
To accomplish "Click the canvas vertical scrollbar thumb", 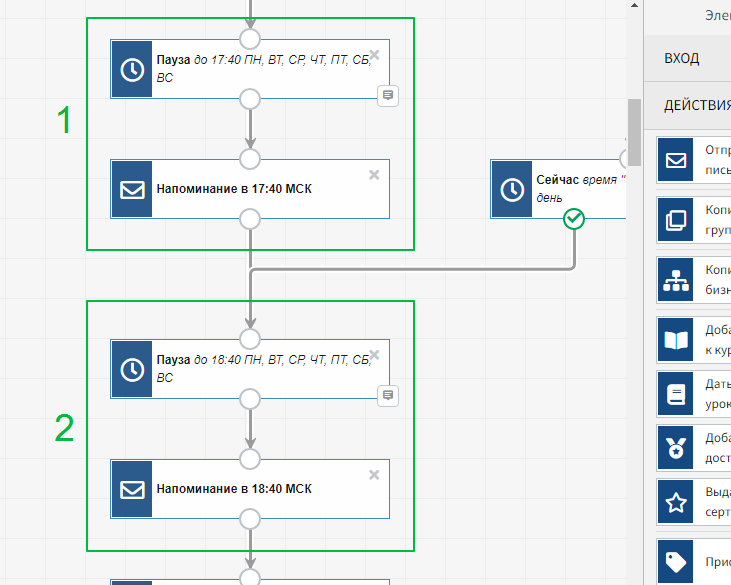I will point(634,132).
